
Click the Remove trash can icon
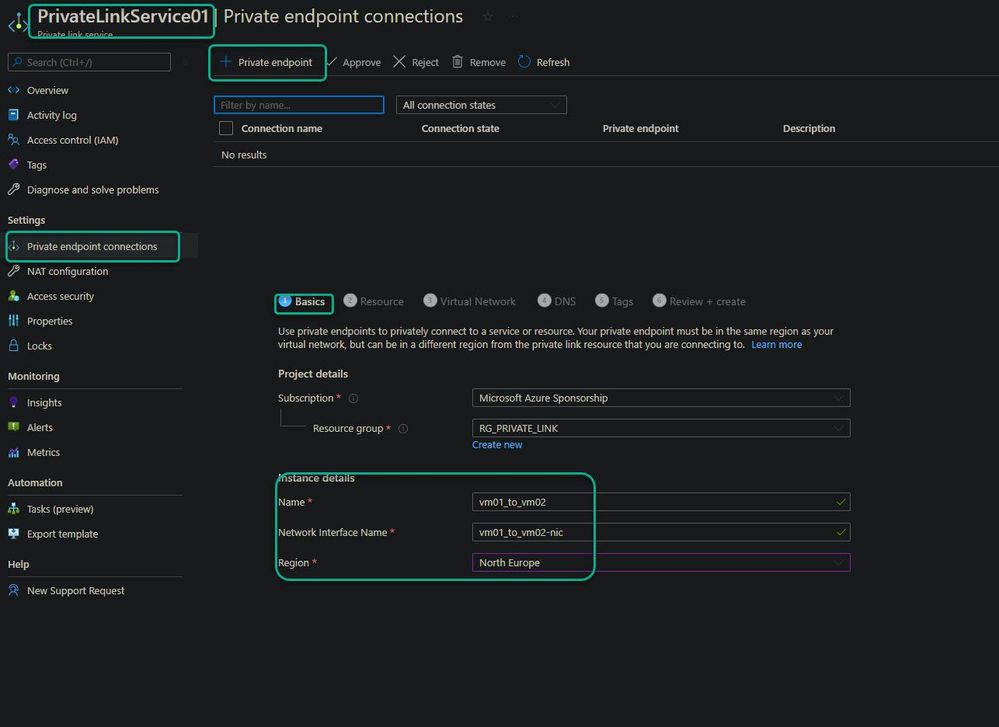(x=457, y=62)
